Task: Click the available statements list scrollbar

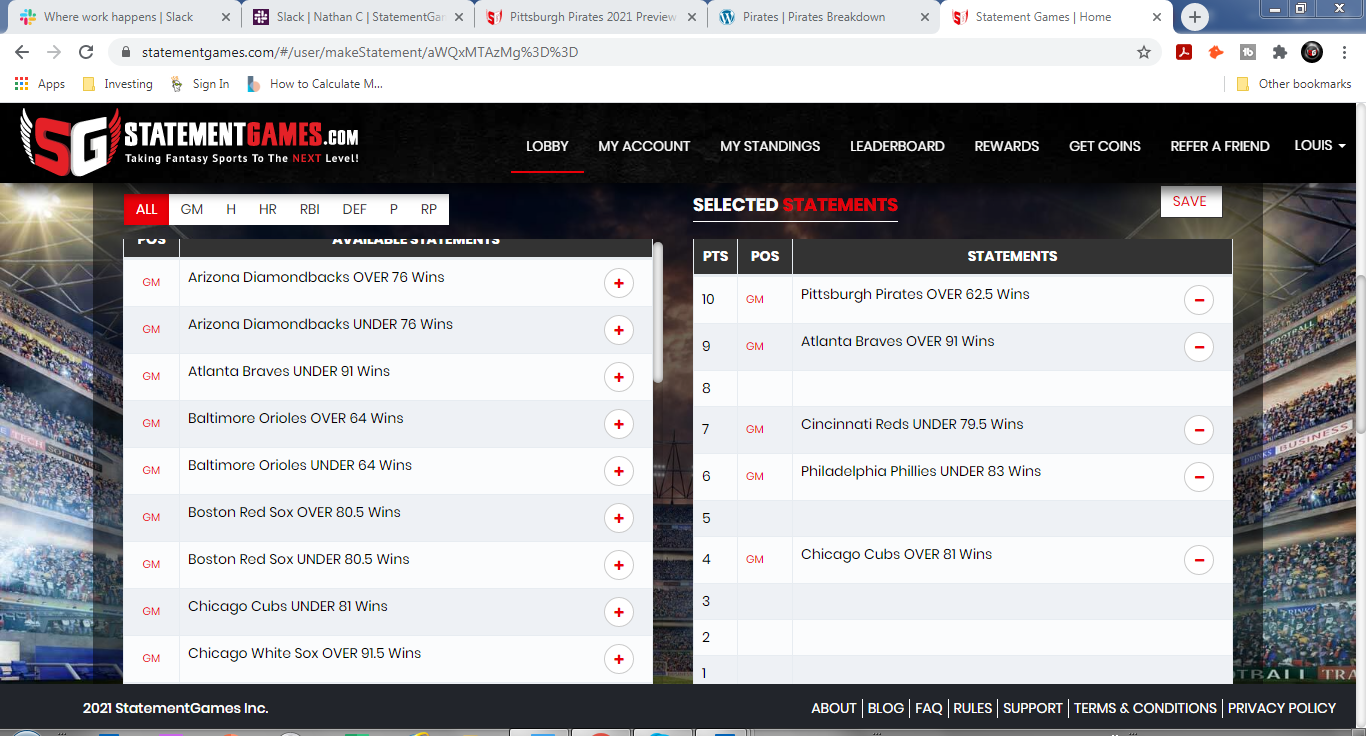Action: point(657,311)
